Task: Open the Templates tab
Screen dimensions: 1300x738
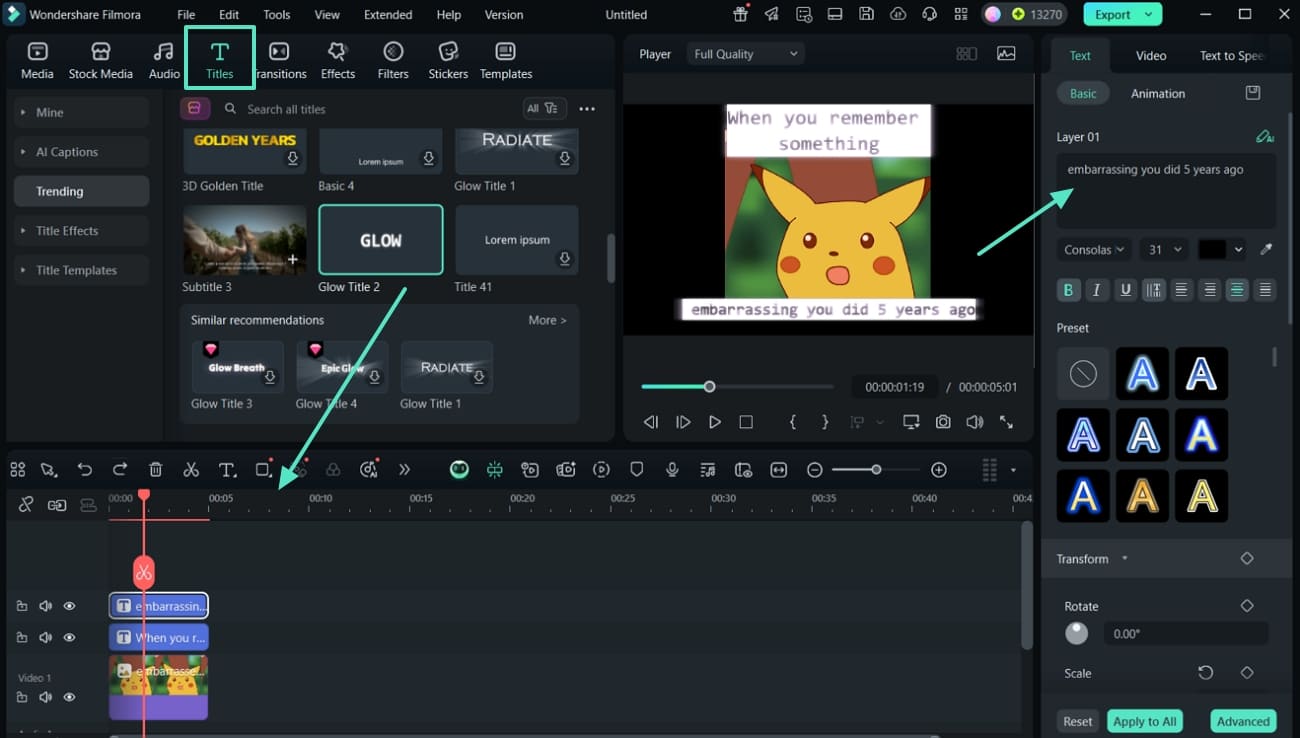Action: [506, 61]
